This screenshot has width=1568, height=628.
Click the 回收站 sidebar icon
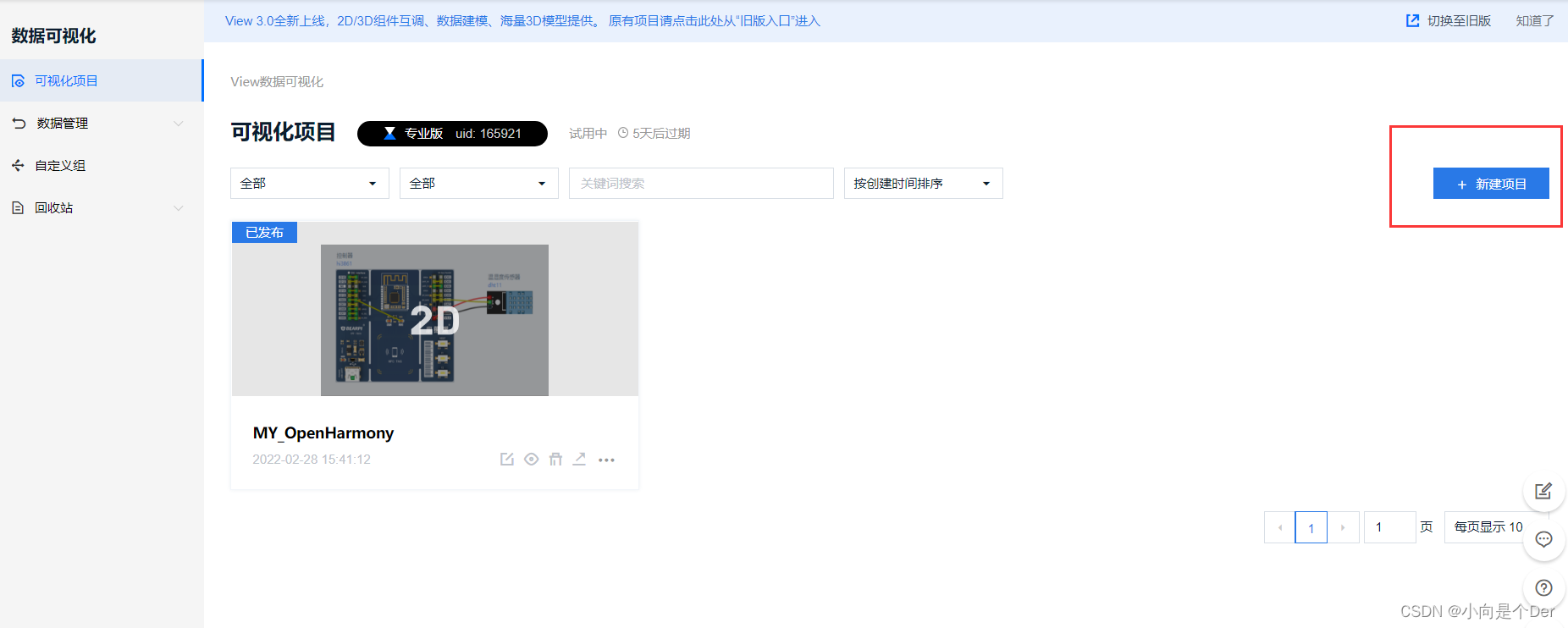[18, 208]
